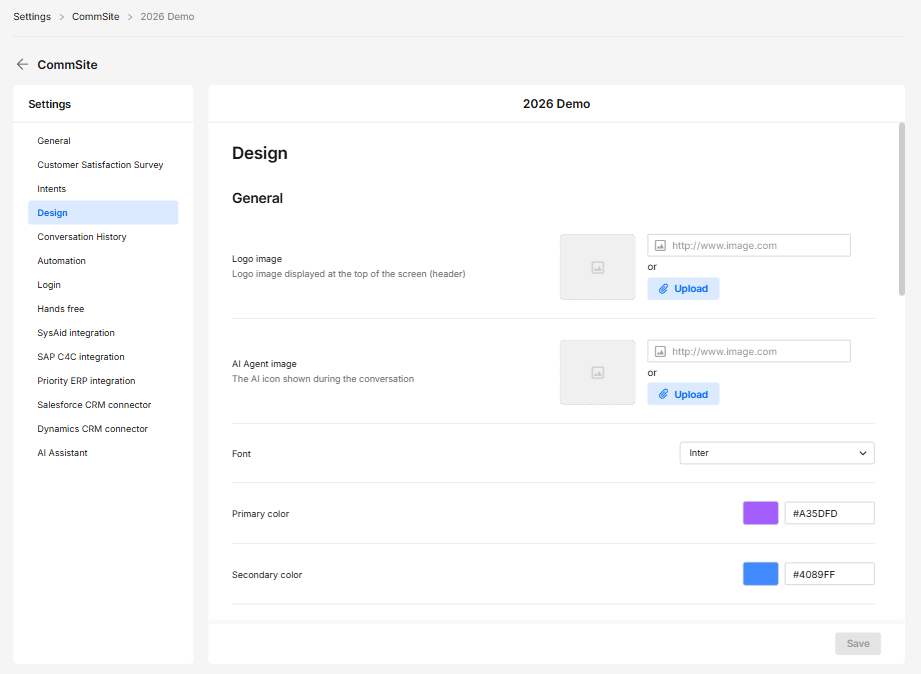Image resolution: width=921 pixels, height=674 pixels.
Task: Click the image icon in Logo URL field
Action: click(660, 246)
